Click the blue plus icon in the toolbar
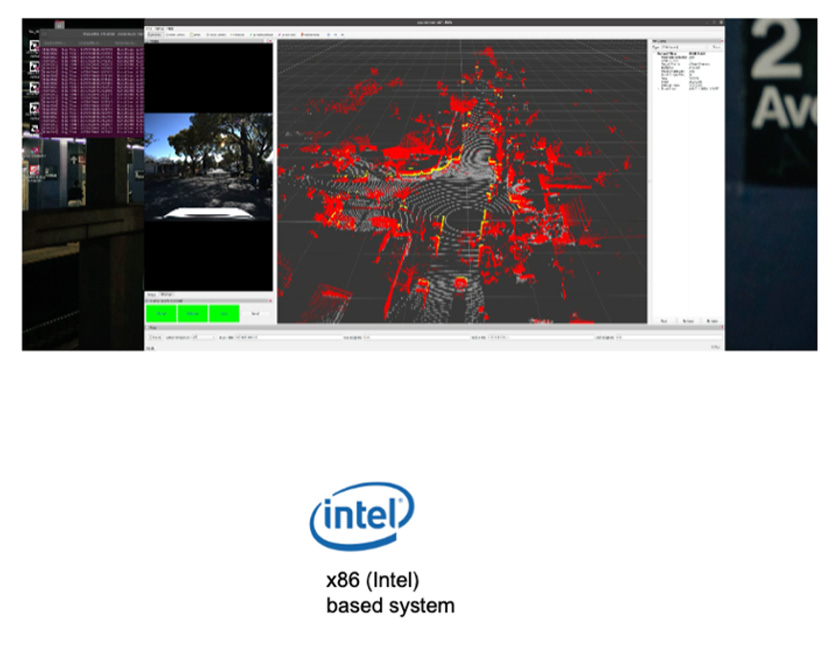The width and height of the screenshot is (840, 660). click(x=327, y=34)
